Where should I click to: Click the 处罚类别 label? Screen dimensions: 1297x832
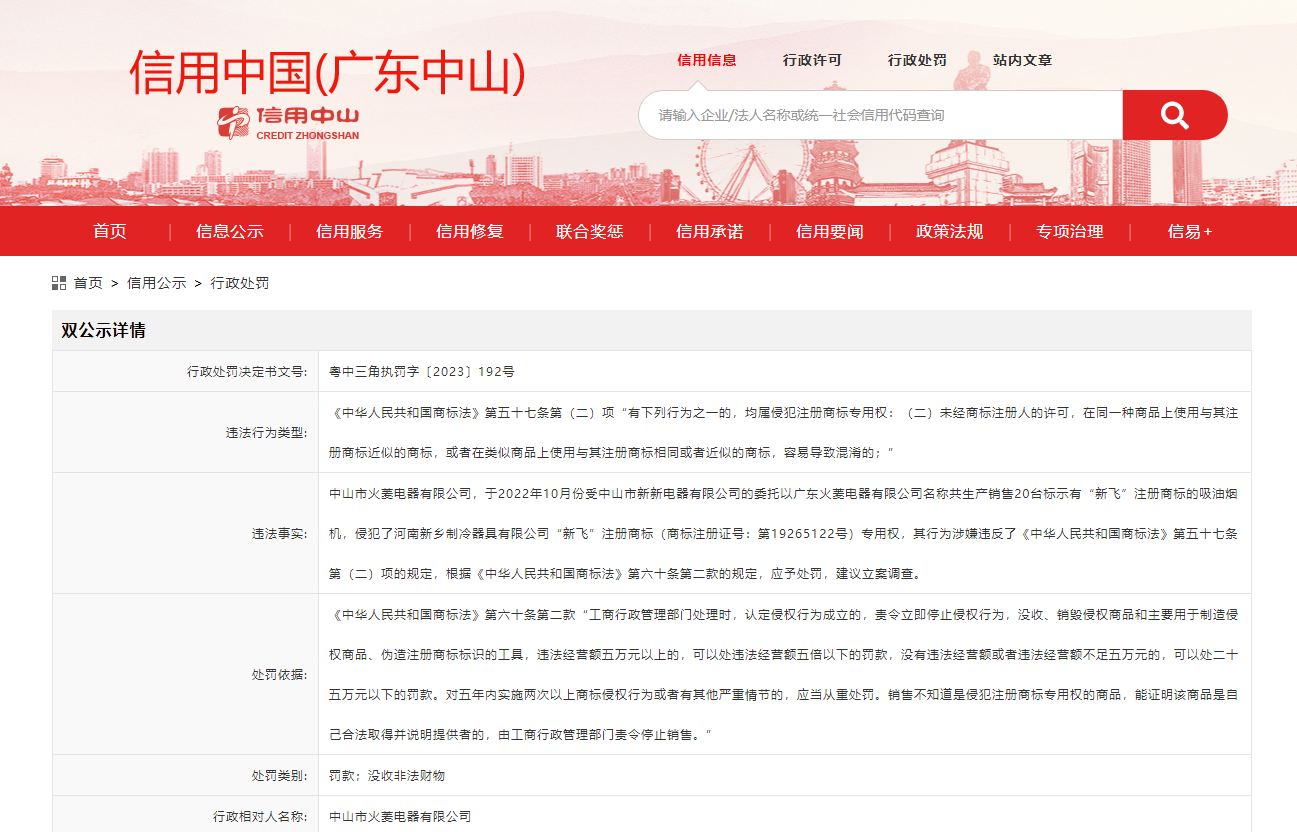click(x=280, y=775)
